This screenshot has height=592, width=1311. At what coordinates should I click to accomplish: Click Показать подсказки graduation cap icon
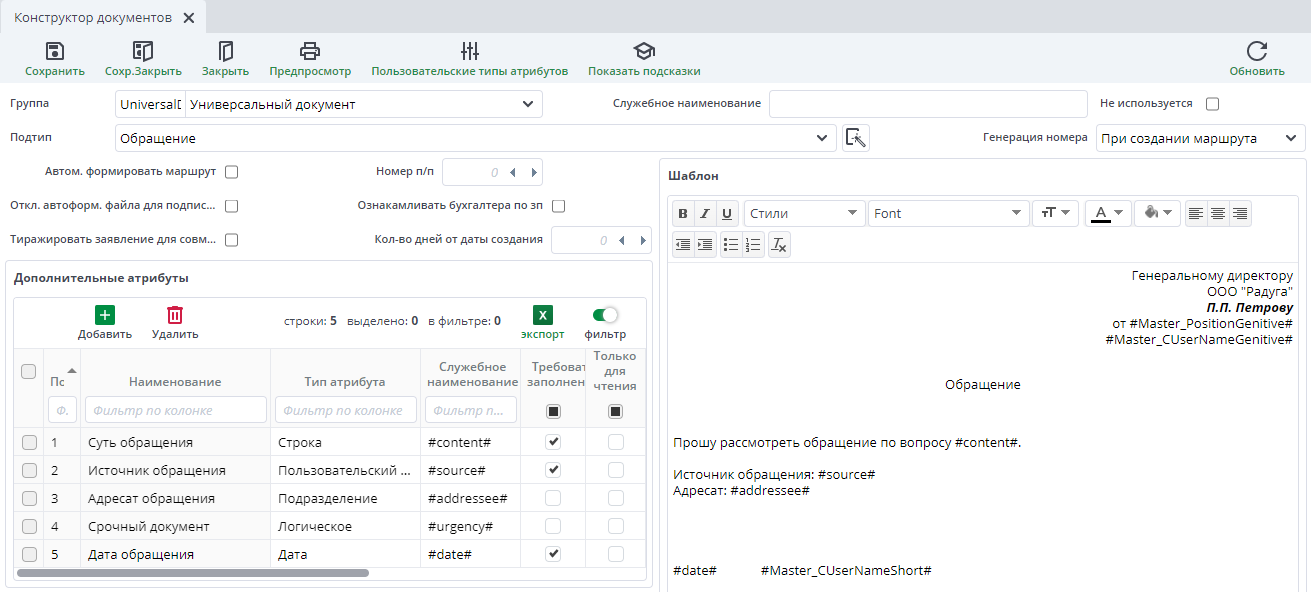pyautogui.click(x=644, y=51)
